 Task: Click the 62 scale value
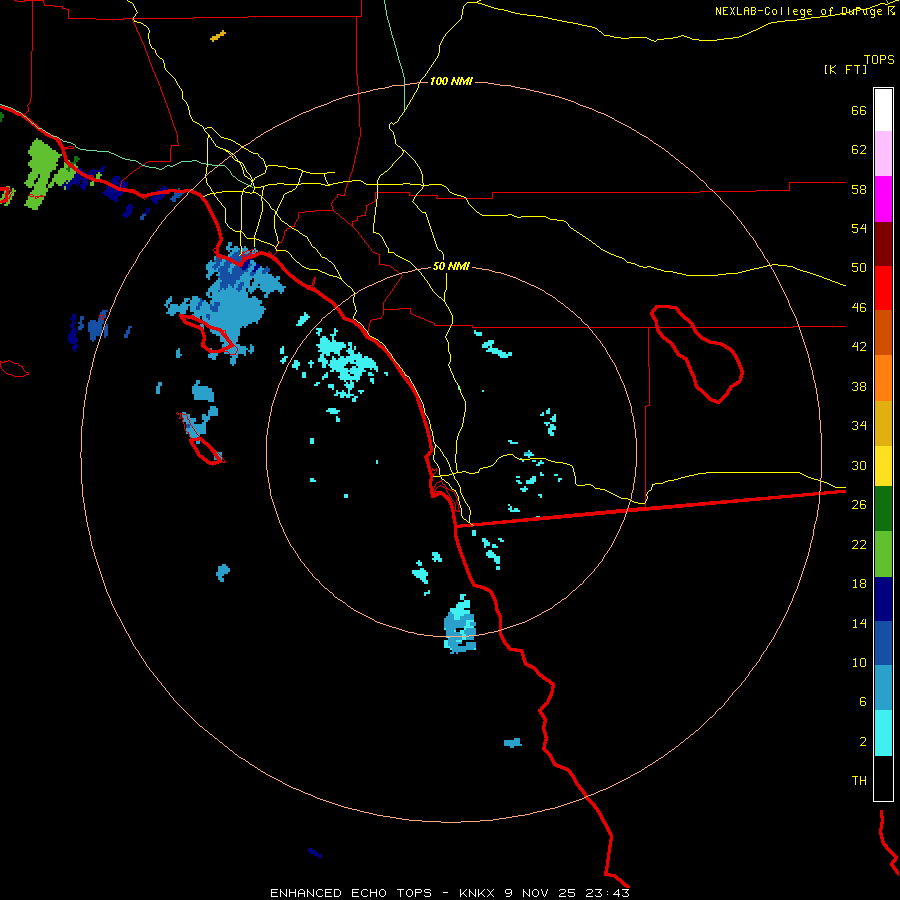[859, 150]
